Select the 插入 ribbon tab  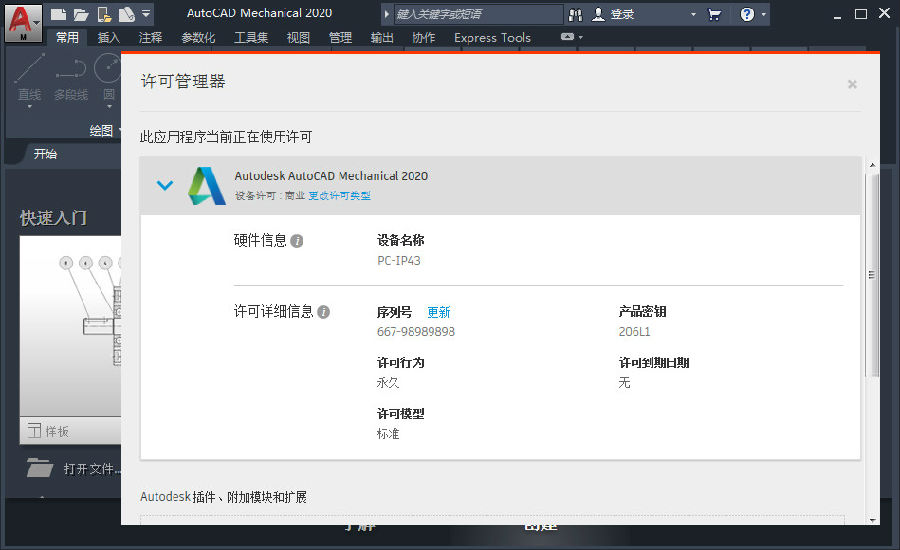click(108, 38)
